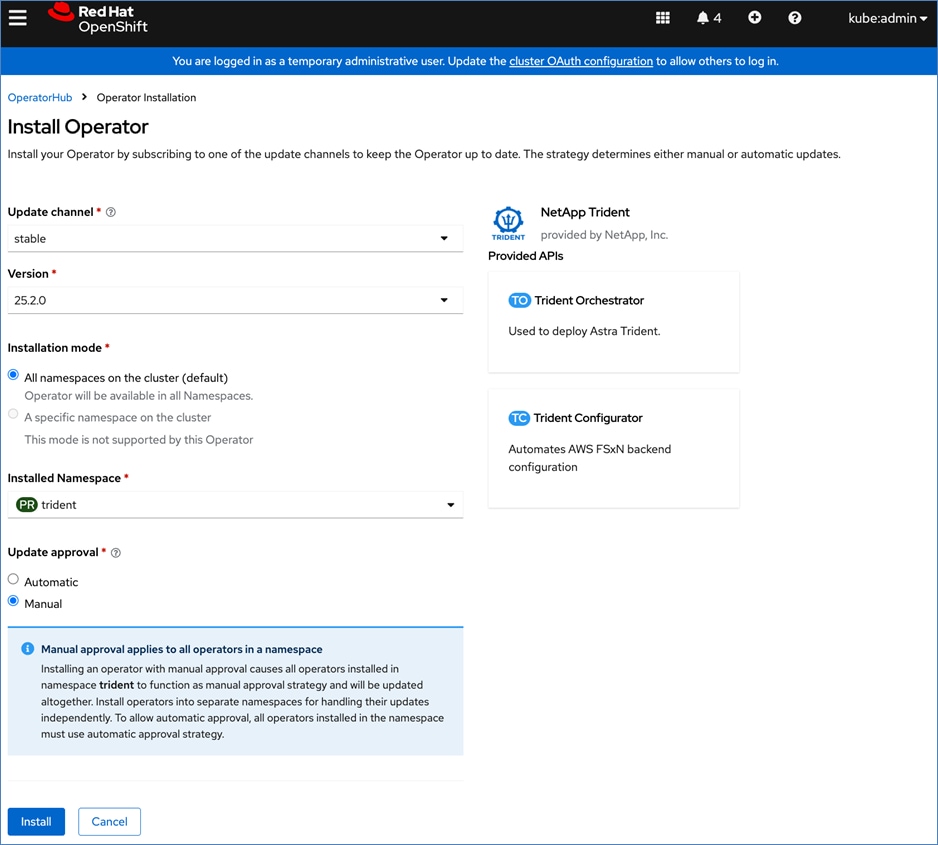938x845 pixels.
Task: Select the Trident Configurator API card
Action: pyautogui.click(x=614, y=449)
